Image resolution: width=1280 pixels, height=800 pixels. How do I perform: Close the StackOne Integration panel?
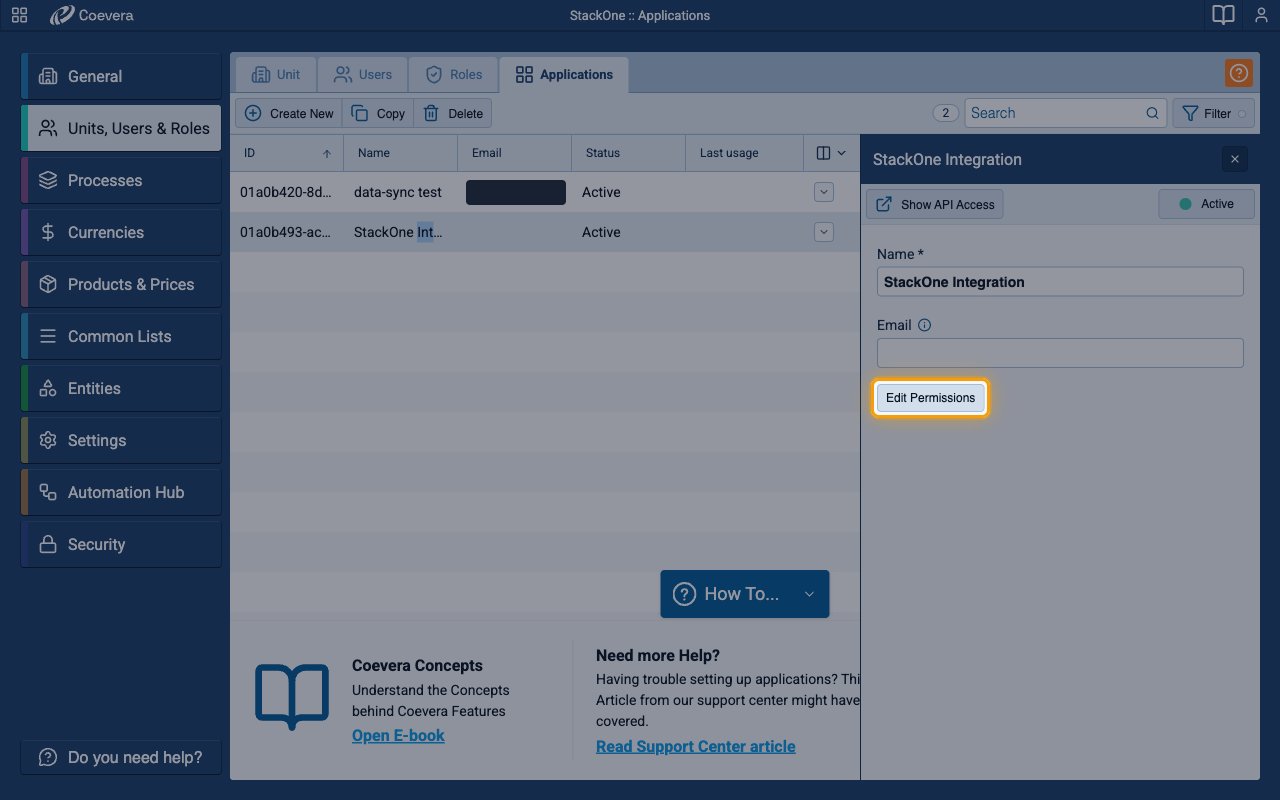pyautogui.click(x=1234, y=159)
